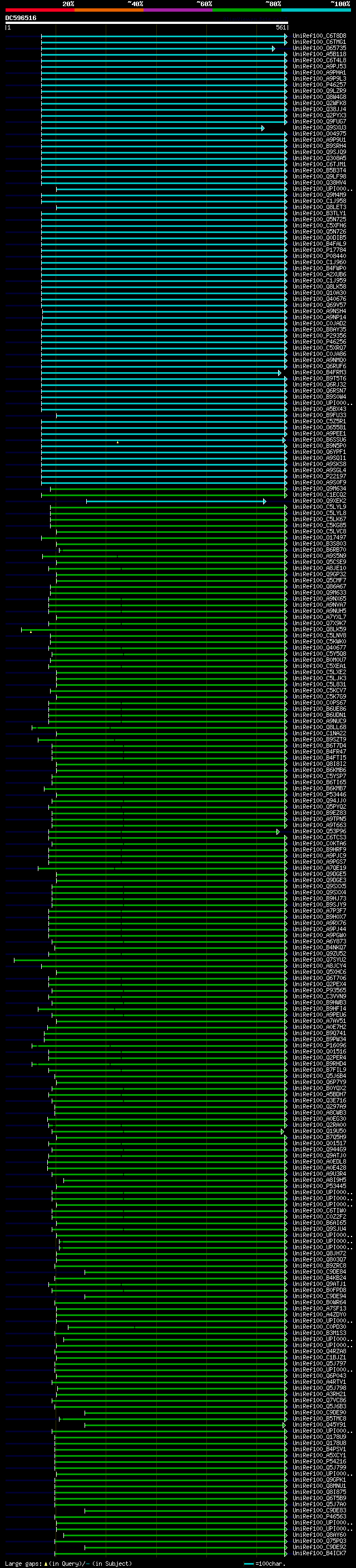Click the white query sequence ruler bar
This screenshot has width=356, height=1568.
(x=147, y=22)
